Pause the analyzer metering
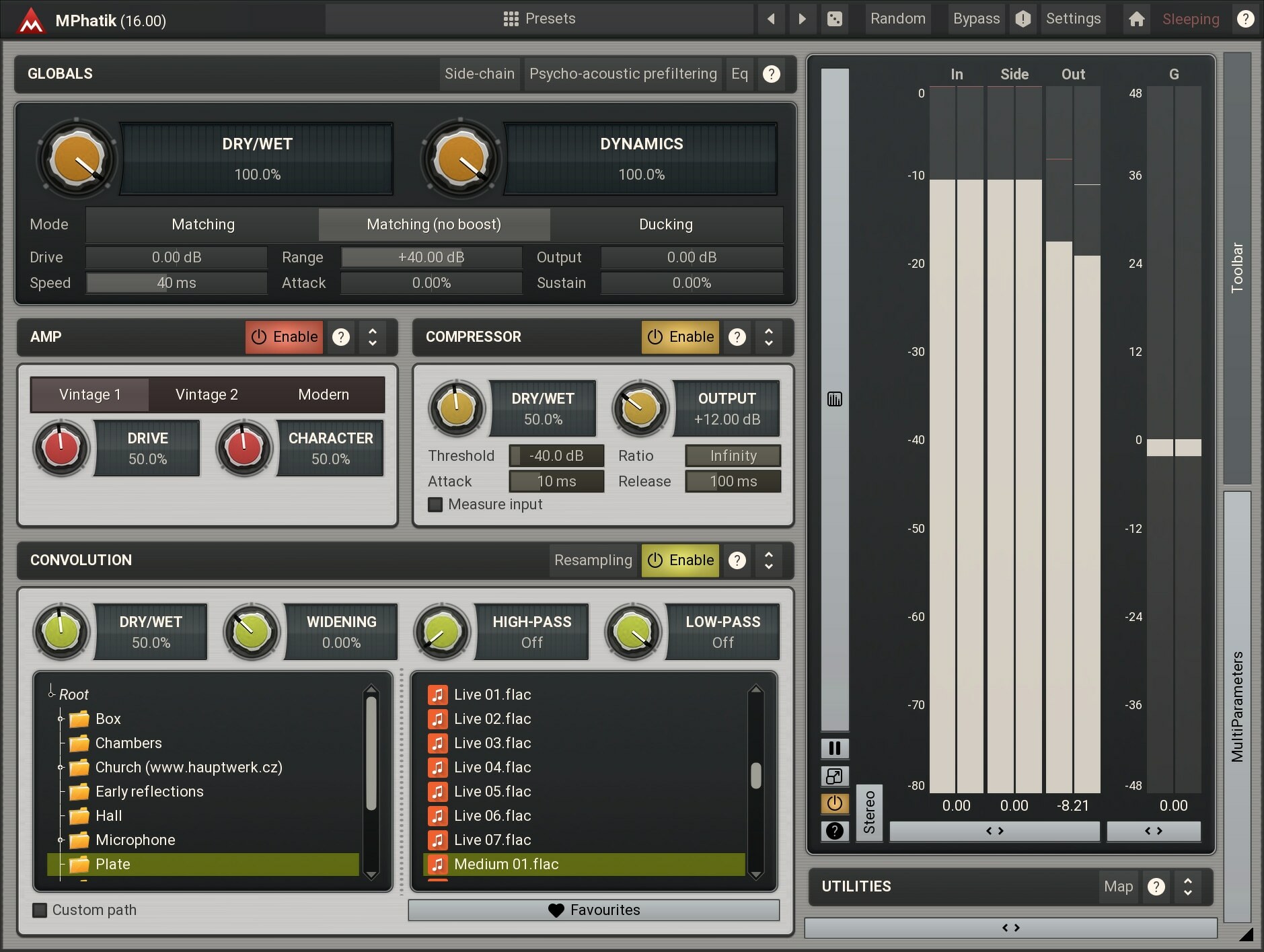Screen dimensions: 1264x952 (834, 748)
